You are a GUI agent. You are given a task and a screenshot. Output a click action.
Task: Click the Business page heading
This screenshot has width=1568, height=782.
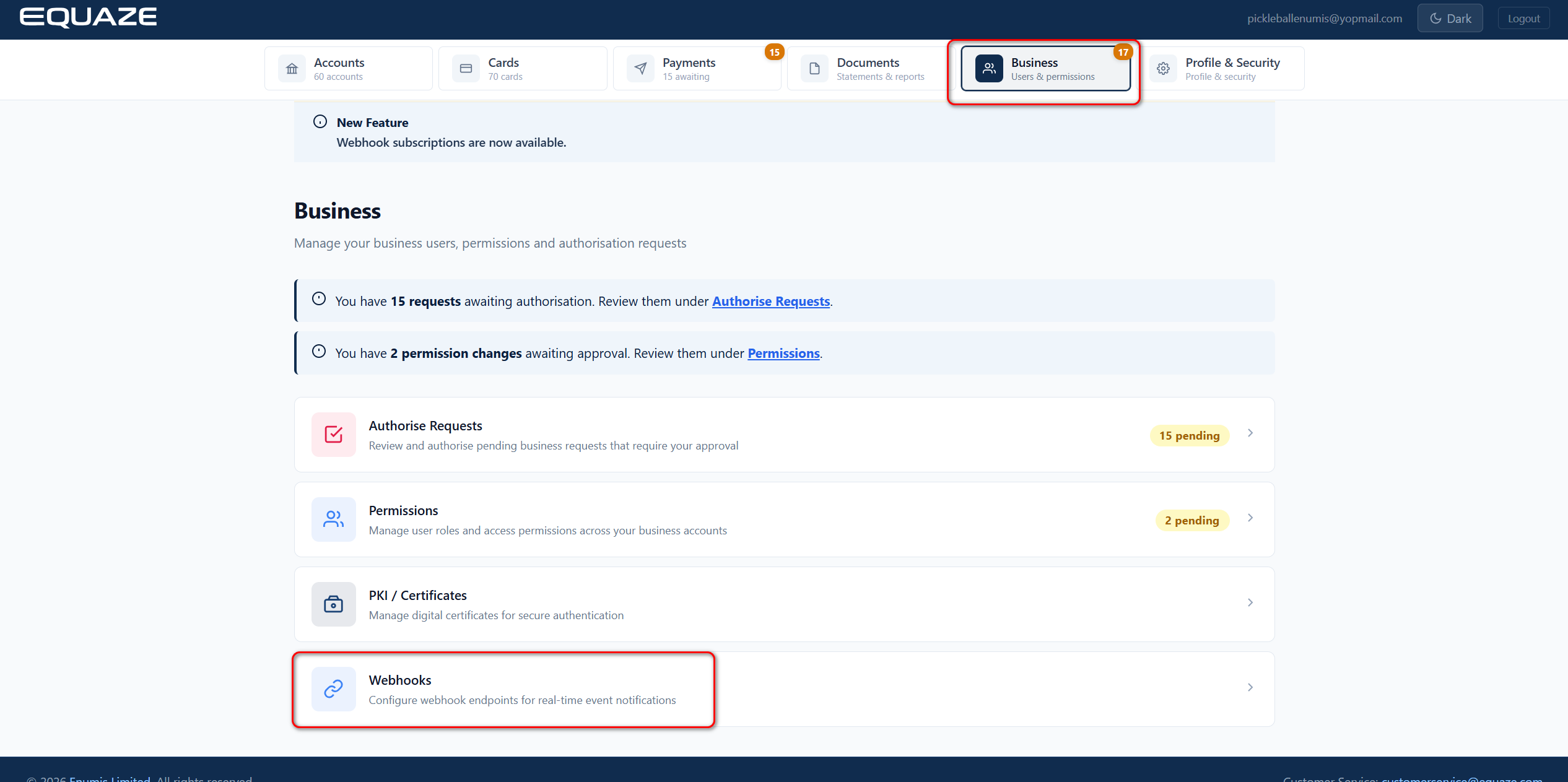[x=338, y=211]
